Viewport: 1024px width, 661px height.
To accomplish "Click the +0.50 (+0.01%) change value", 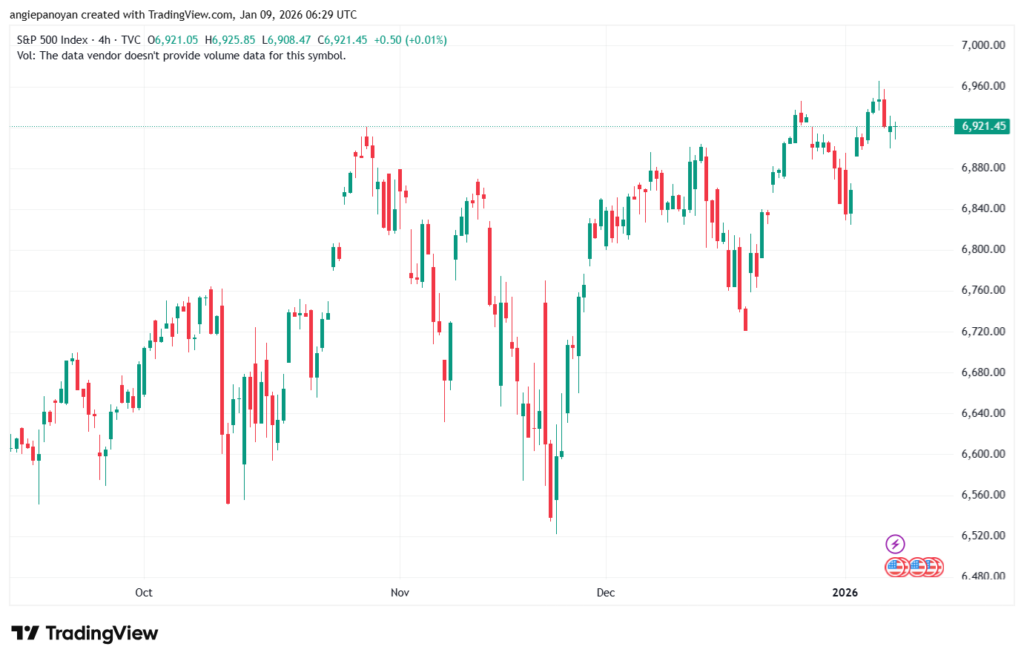I will point(412,40).
